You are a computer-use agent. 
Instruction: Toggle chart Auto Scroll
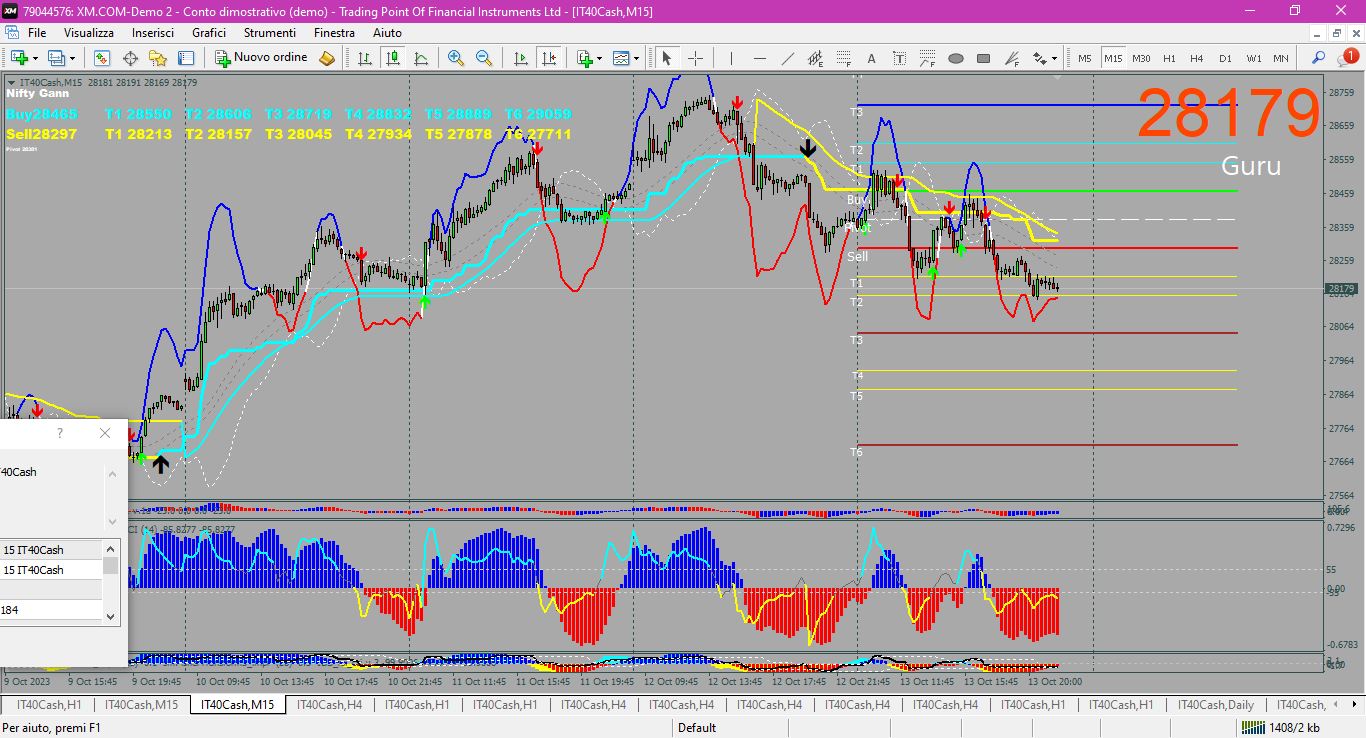pos(520,58)
